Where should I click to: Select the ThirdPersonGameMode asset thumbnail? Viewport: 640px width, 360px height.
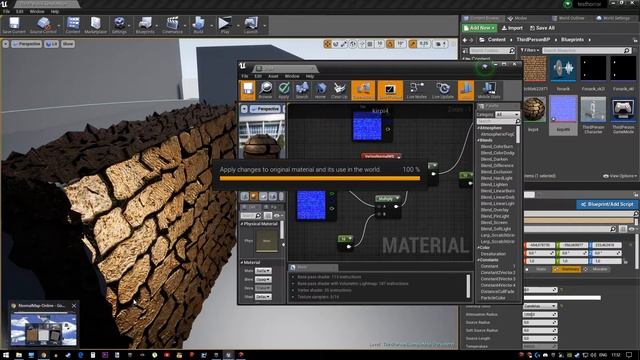pyautogui.click(x=623, y=109)
